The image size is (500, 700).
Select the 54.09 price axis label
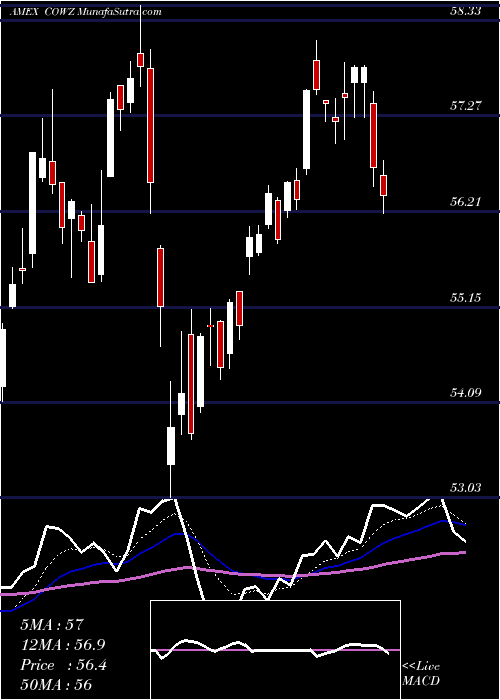pos(466,393)
